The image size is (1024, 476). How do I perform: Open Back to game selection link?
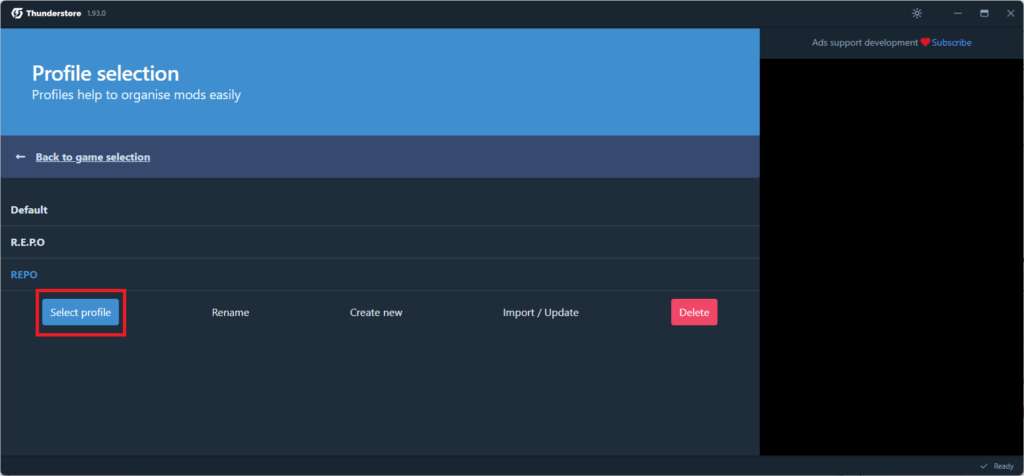pos(93,157)
